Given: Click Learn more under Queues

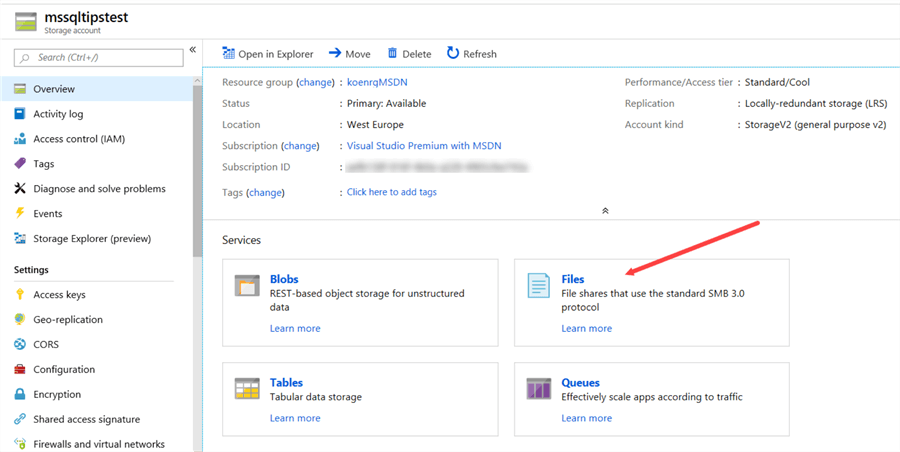Looking at the screenshot, I should point(587,418).
